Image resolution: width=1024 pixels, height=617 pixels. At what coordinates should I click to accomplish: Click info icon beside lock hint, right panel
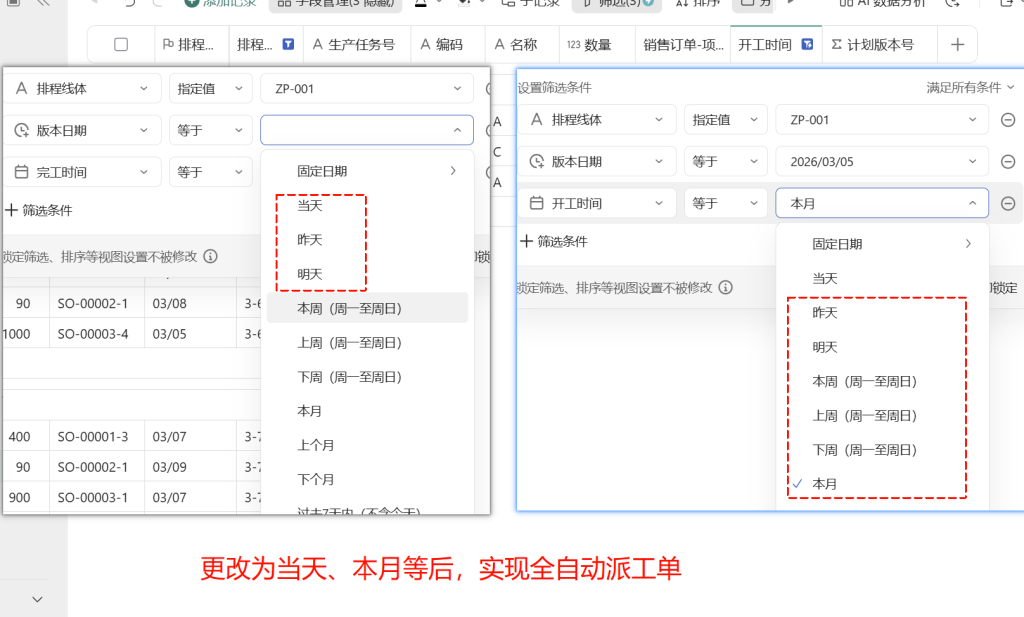(726, 287)
